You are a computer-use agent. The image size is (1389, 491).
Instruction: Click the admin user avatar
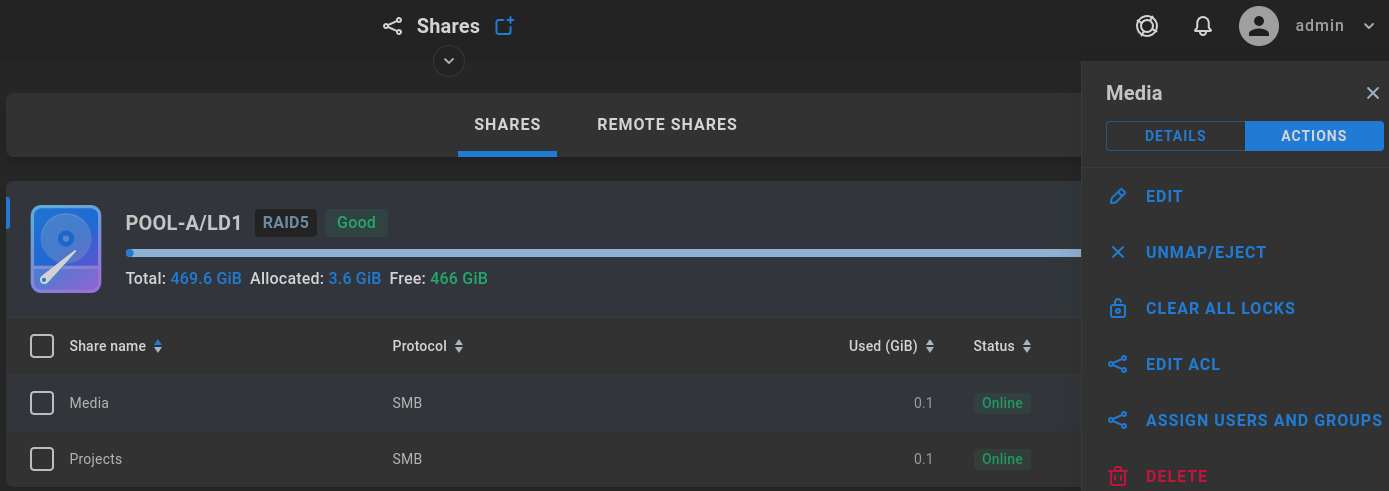pos(1259,26)
